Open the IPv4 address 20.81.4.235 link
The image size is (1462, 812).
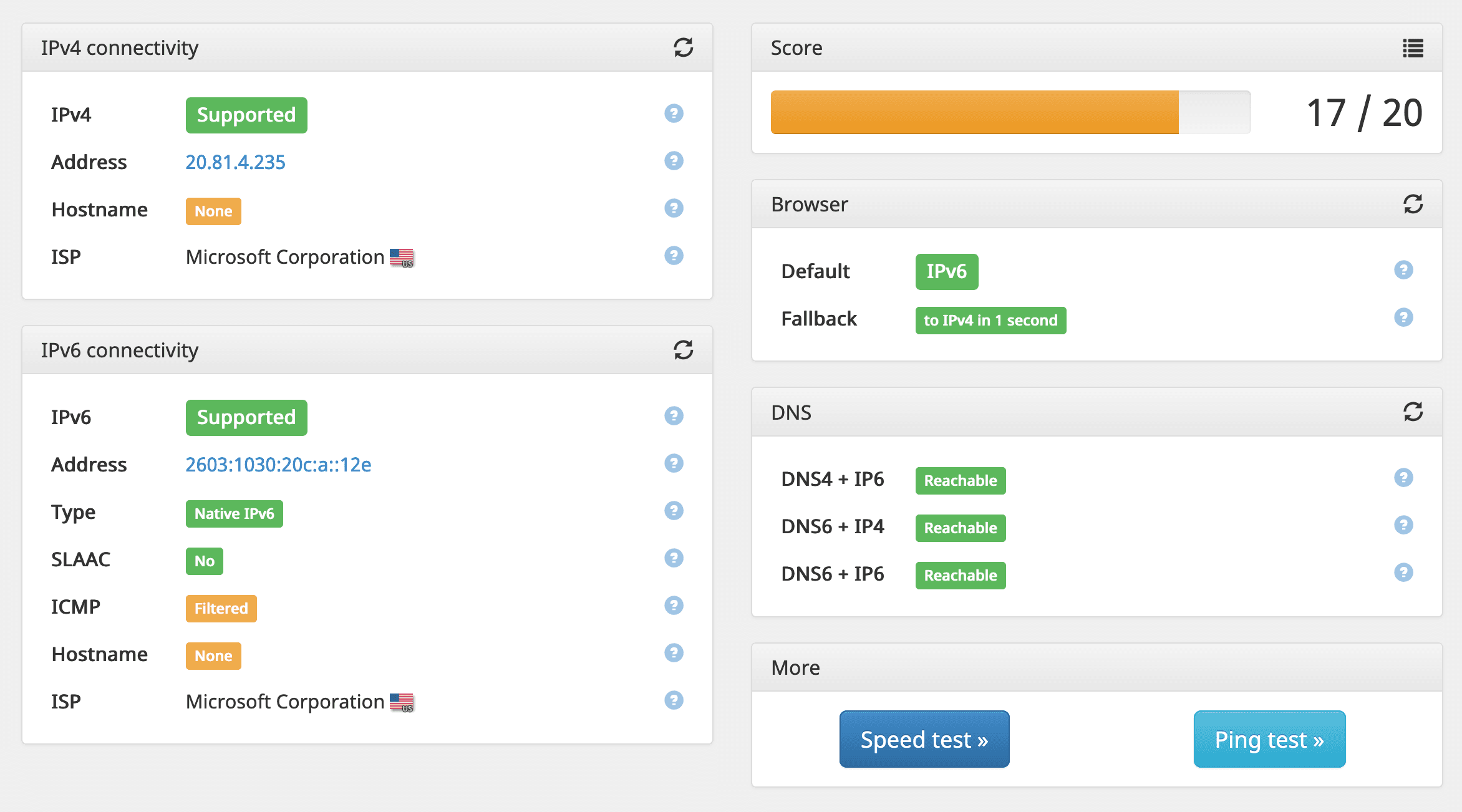tap(235, 162)
